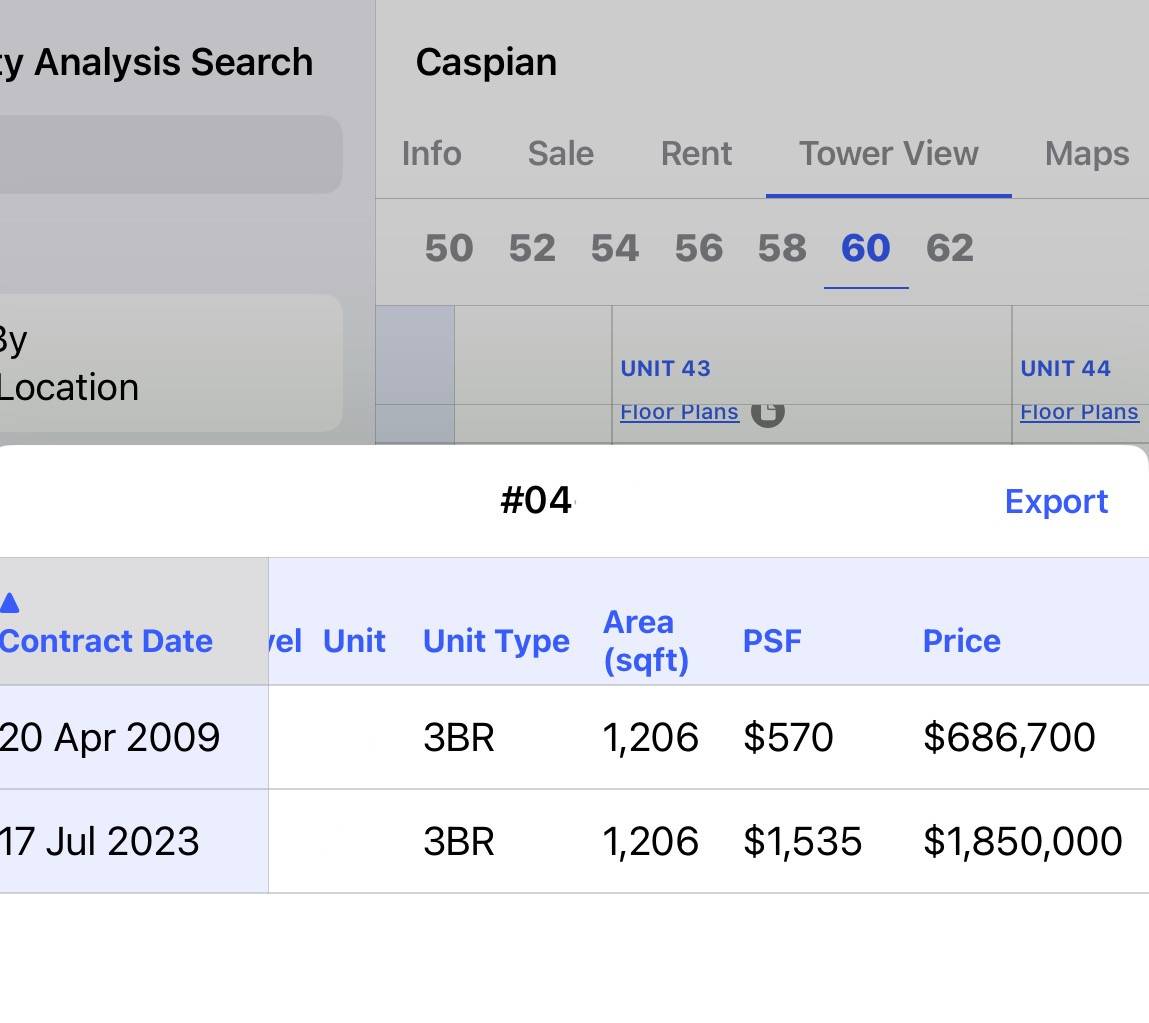This screenshot has height=1023, width=1149.
Task: Sort by Area (sqft) column header
Action: [646, 641]
